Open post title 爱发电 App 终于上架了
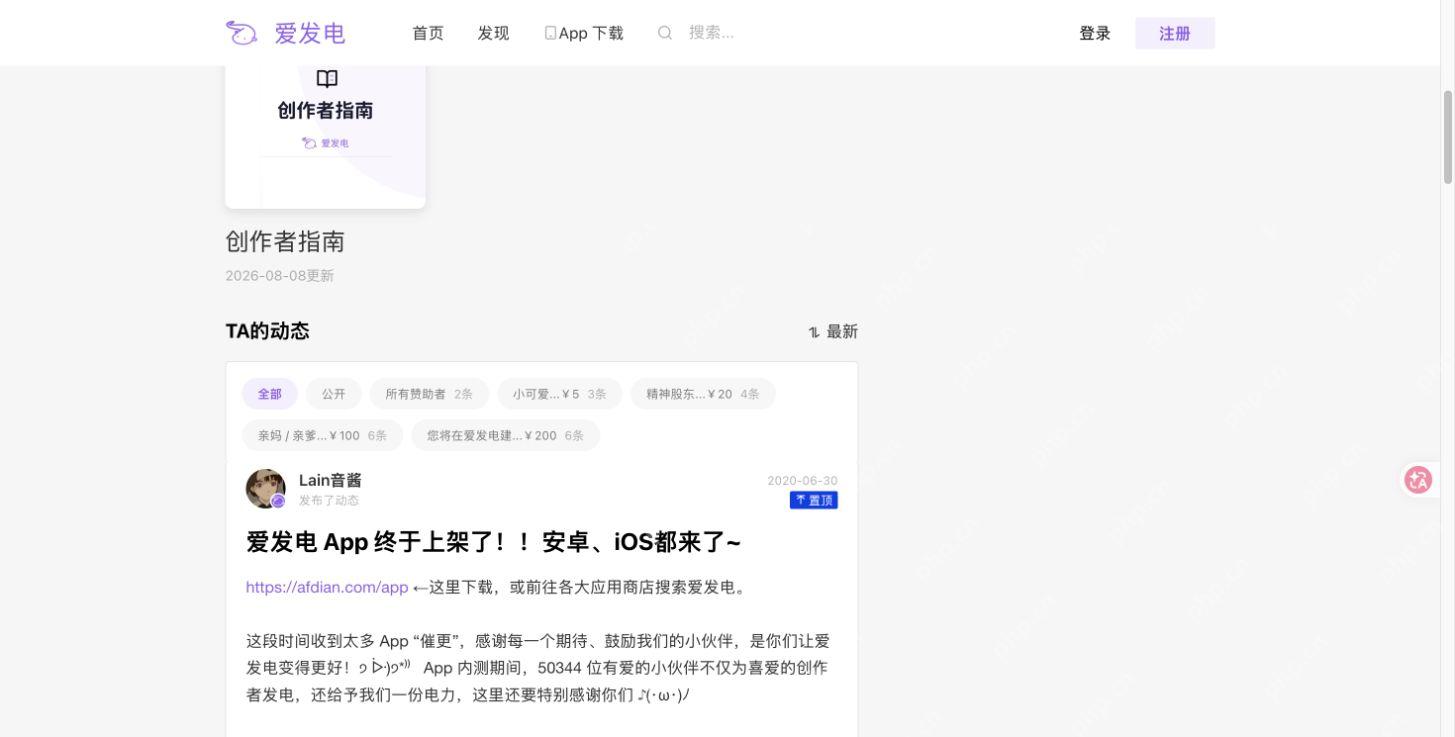 point(494,543)
